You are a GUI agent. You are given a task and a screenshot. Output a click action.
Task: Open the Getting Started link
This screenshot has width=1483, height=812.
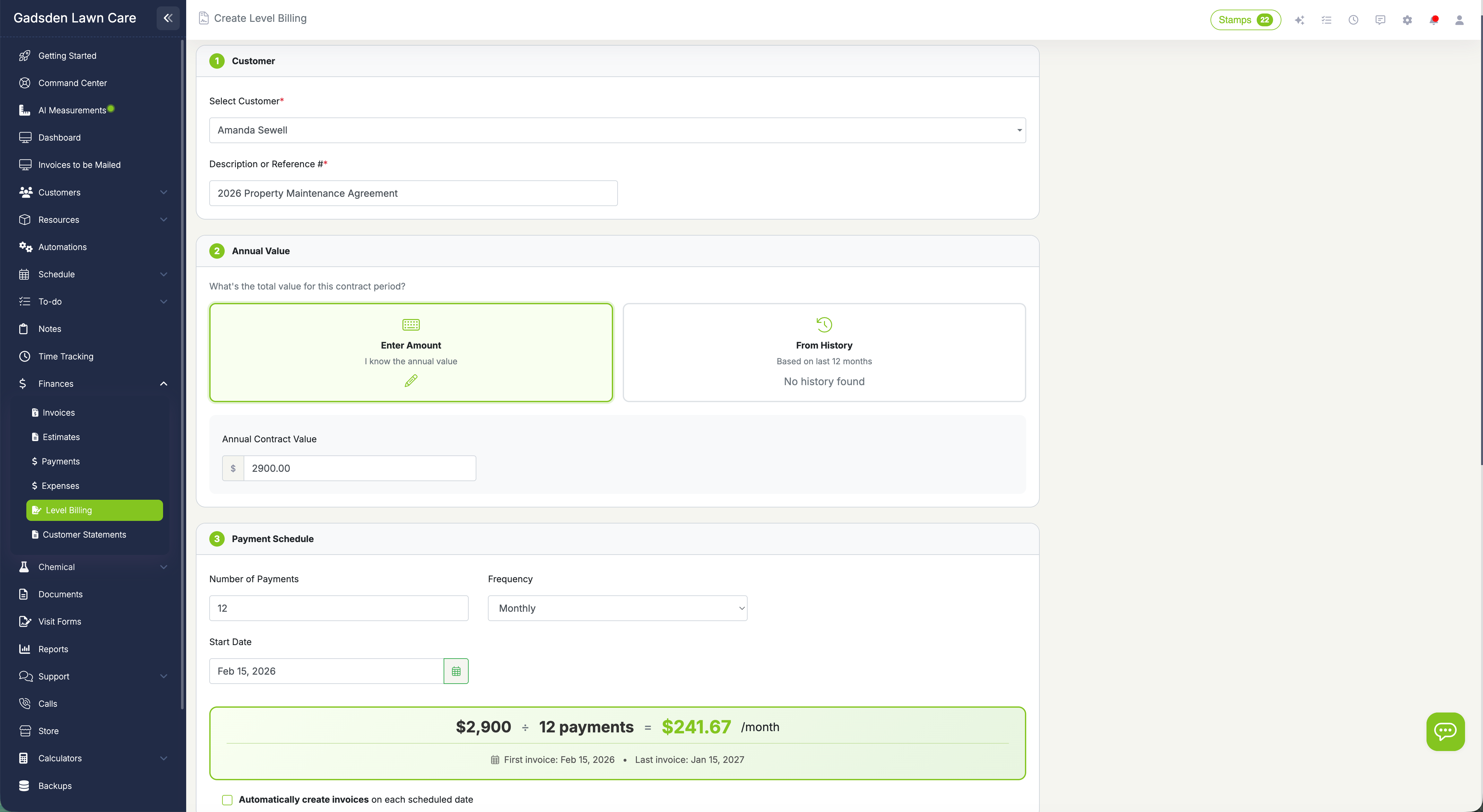(x=67, y=56)
